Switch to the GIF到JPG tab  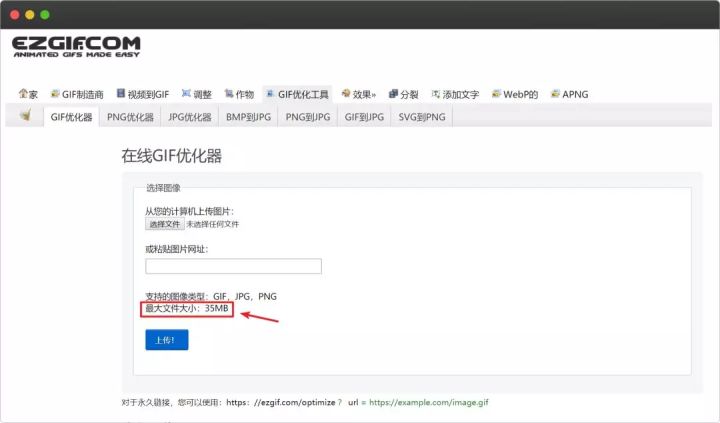click(364, 117)
